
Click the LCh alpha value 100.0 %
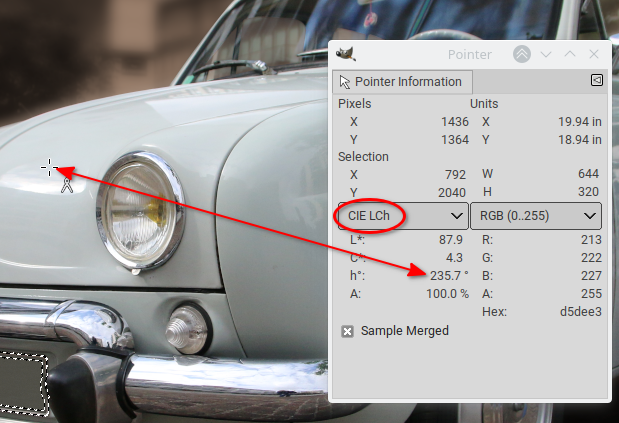(447, 294)
